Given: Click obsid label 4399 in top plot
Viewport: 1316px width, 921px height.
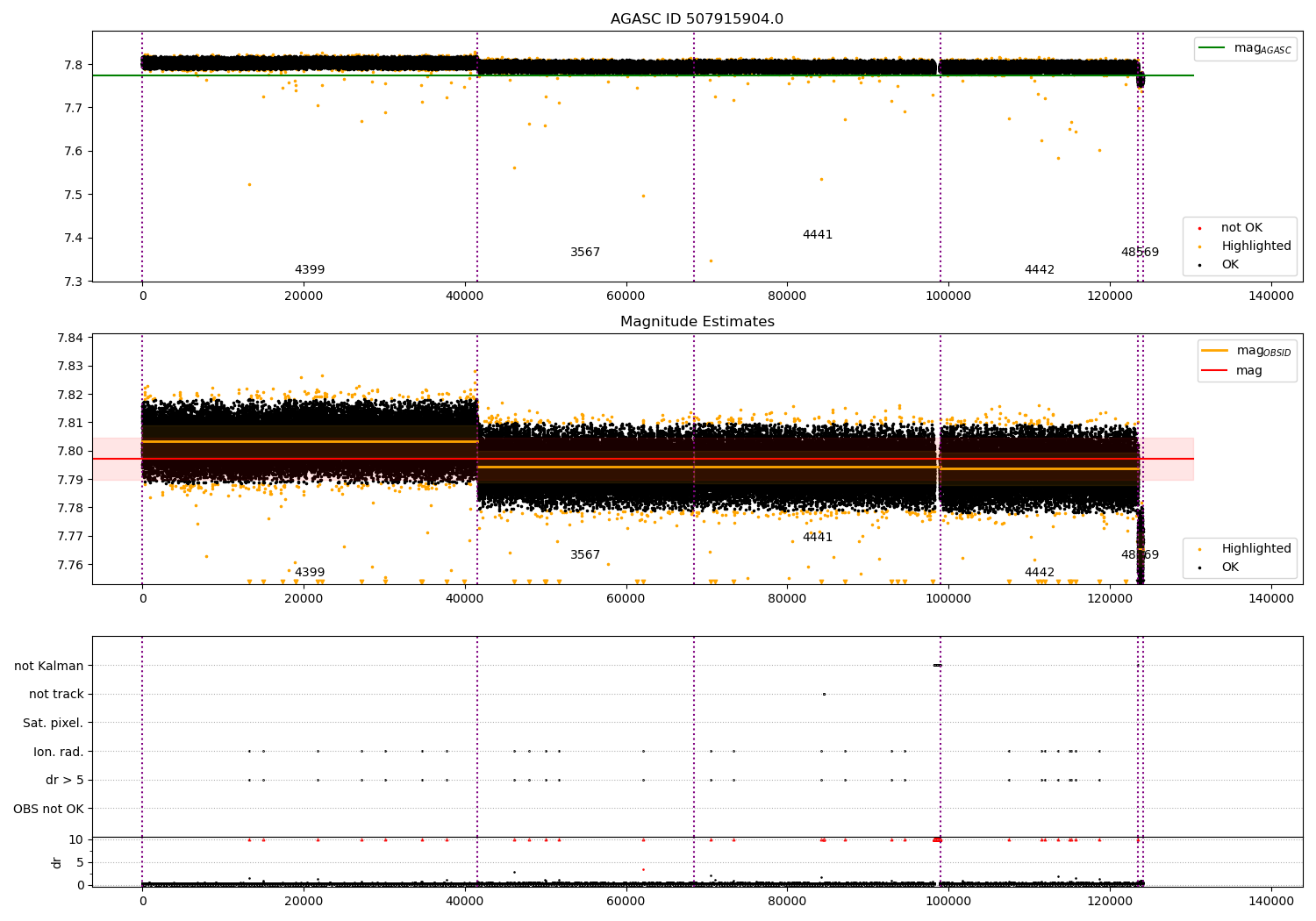Looking at the screenshot, I should 310,269.
